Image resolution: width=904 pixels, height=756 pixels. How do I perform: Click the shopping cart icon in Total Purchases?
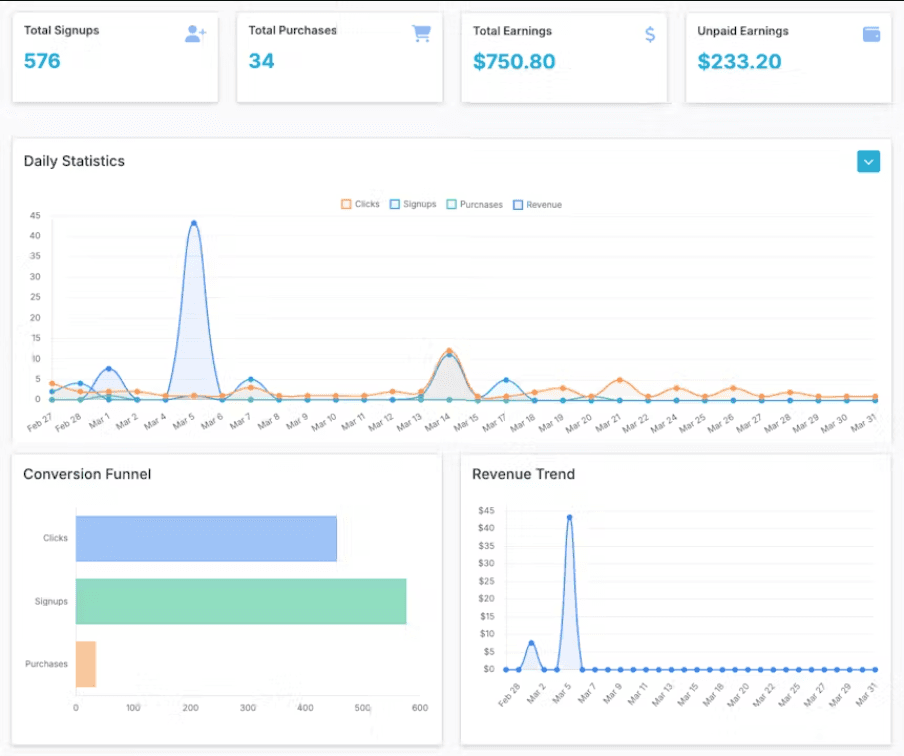pos(421,33)
